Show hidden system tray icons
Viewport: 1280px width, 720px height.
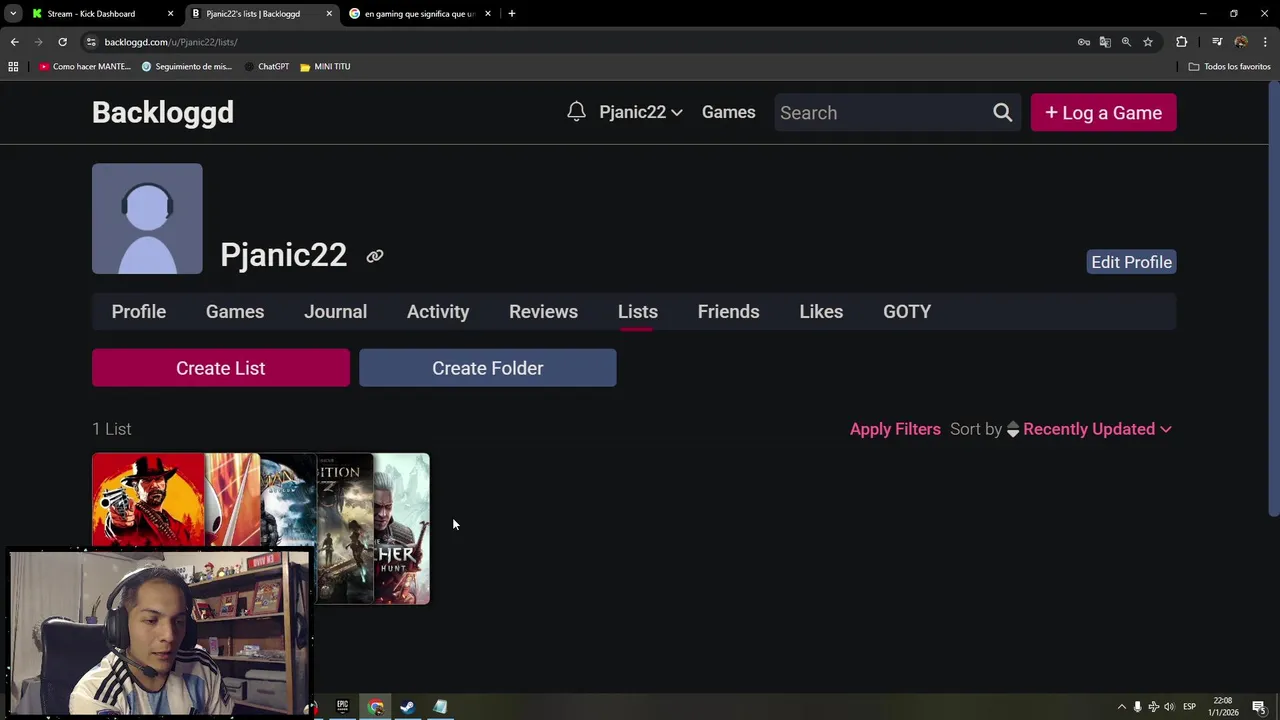(1121, 707)
